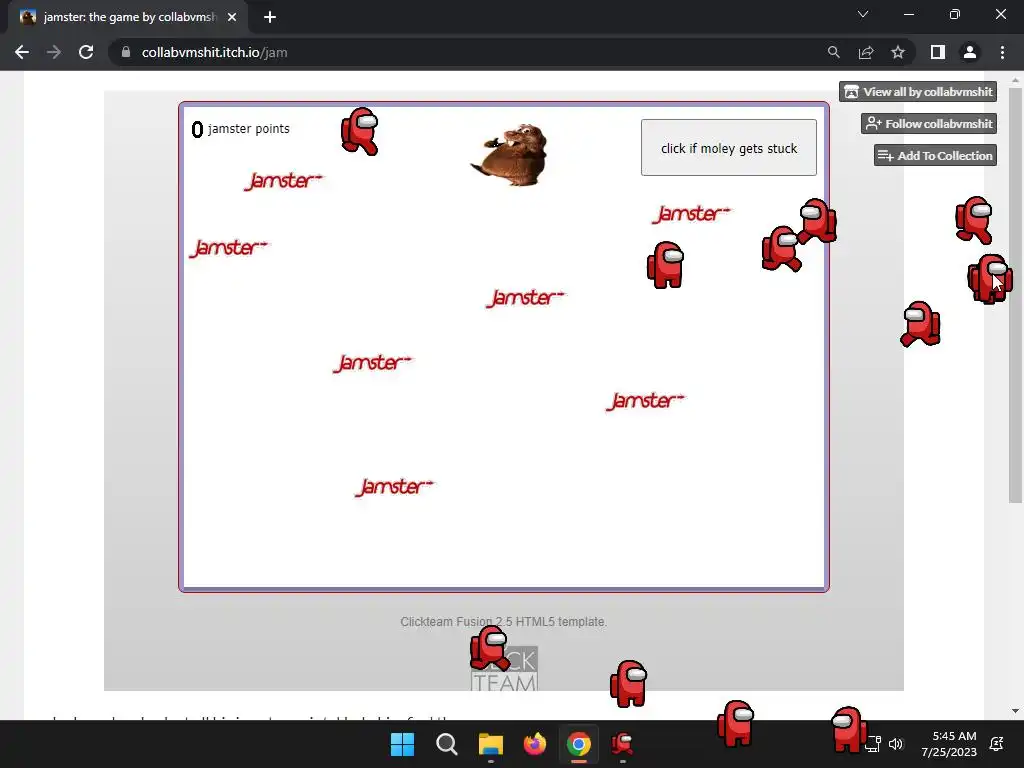Open File Explorer from the taskbar

click(490, 744)
